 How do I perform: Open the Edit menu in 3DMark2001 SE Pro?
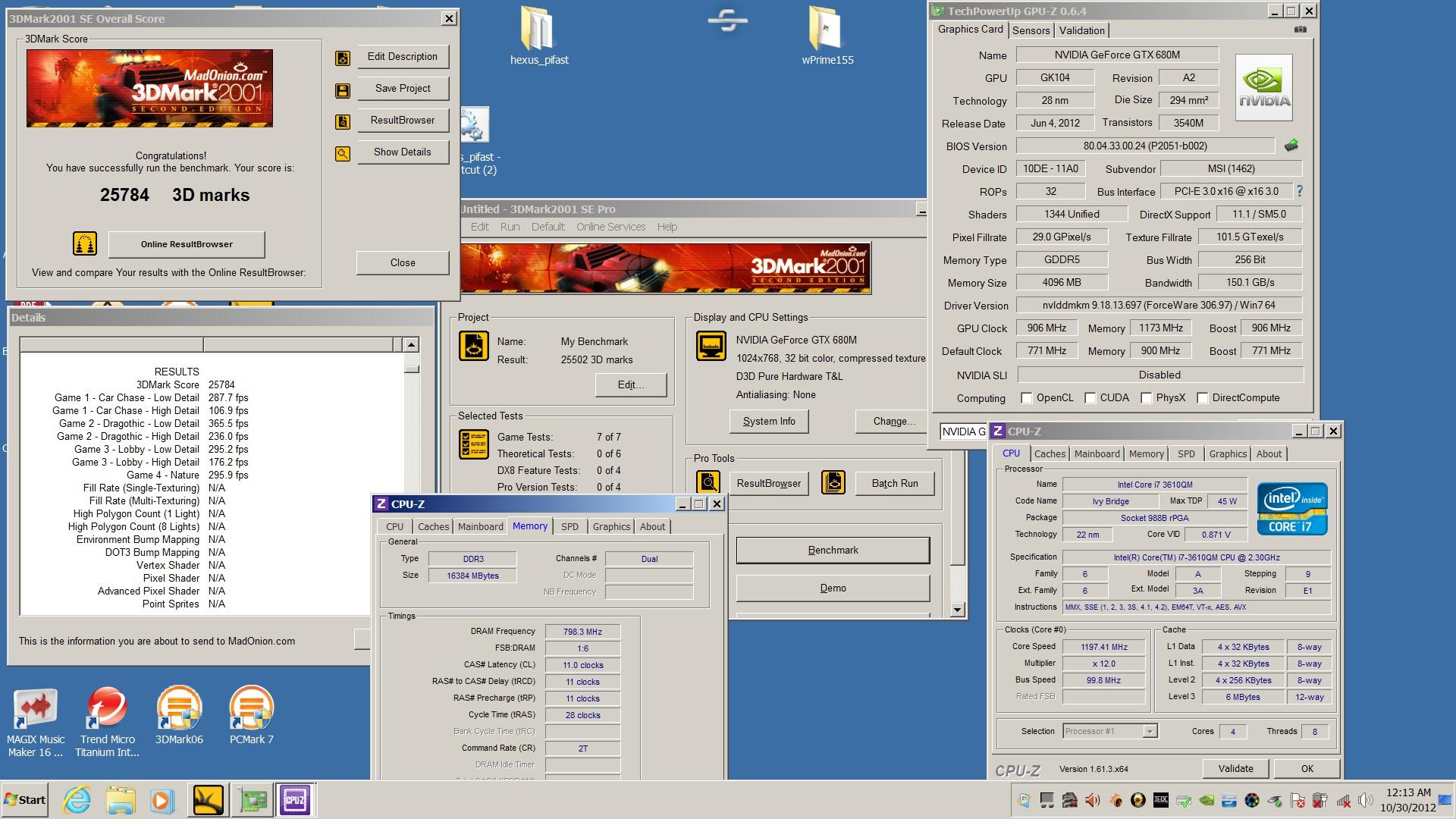(479, 227)
